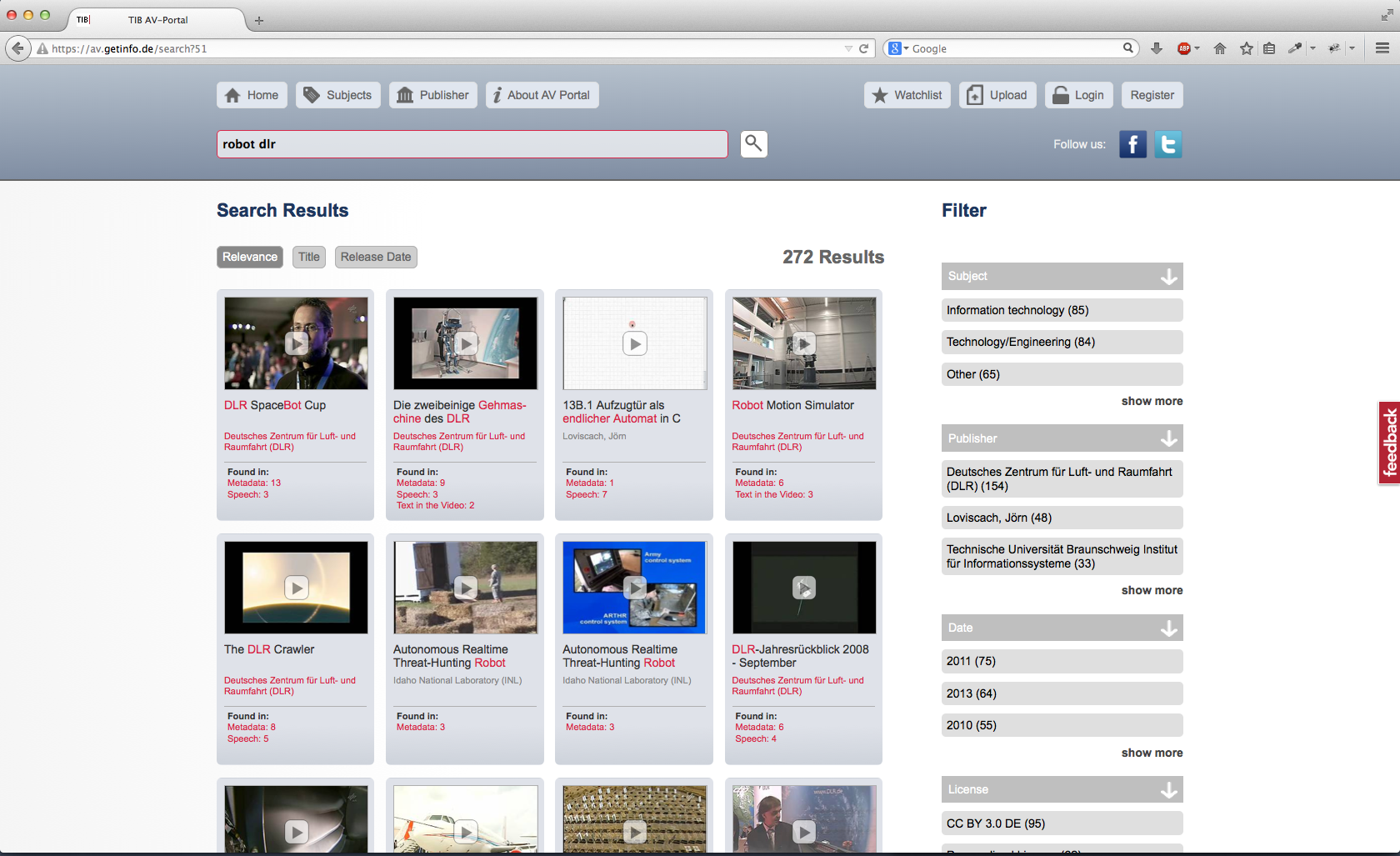Filter by year 2011 (75)
Viewport: 1400px width, 856px height.
1062,661
